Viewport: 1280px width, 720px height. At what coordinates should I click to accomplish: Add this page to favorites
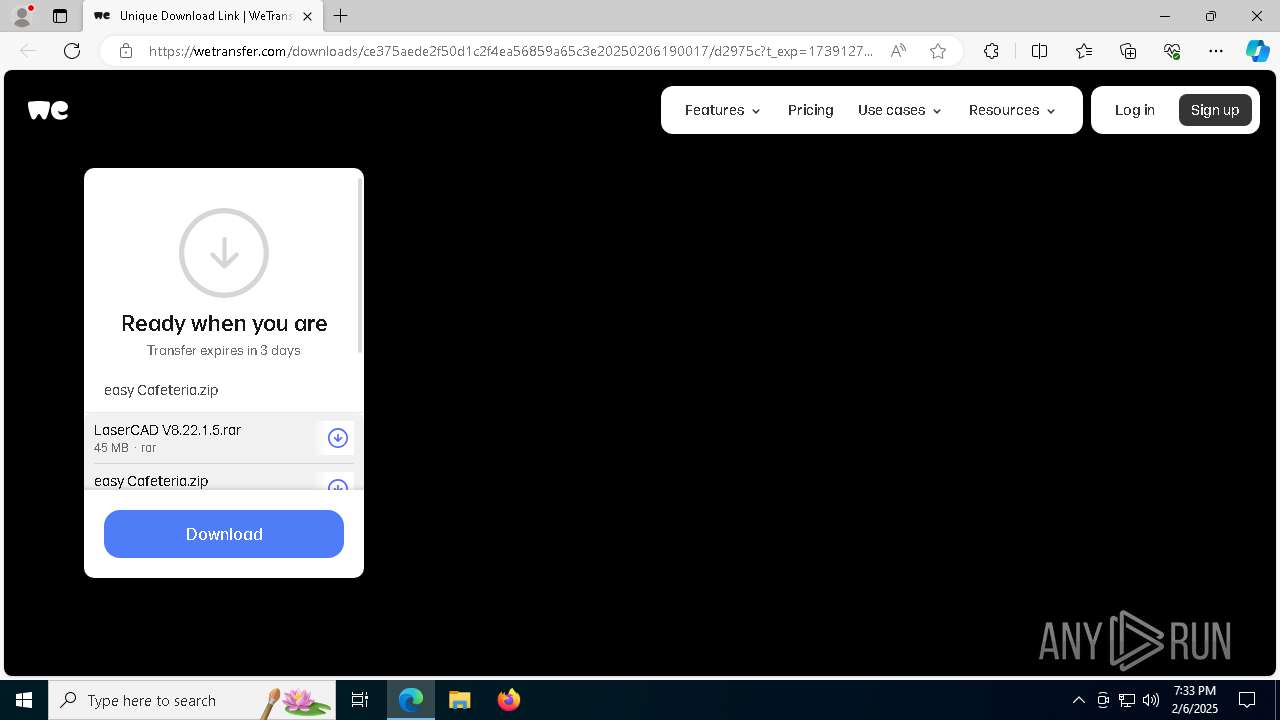938,51
